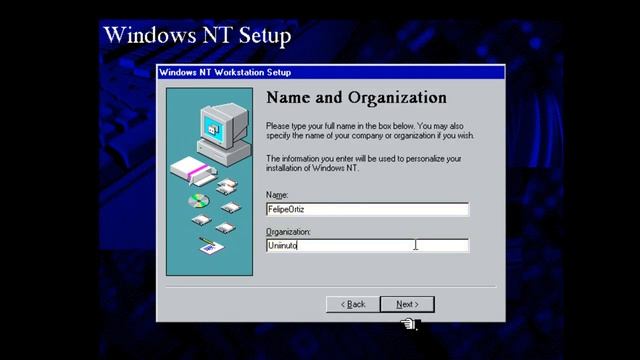
Task: Click the Name: field label
Action: (x=277, y=195)
